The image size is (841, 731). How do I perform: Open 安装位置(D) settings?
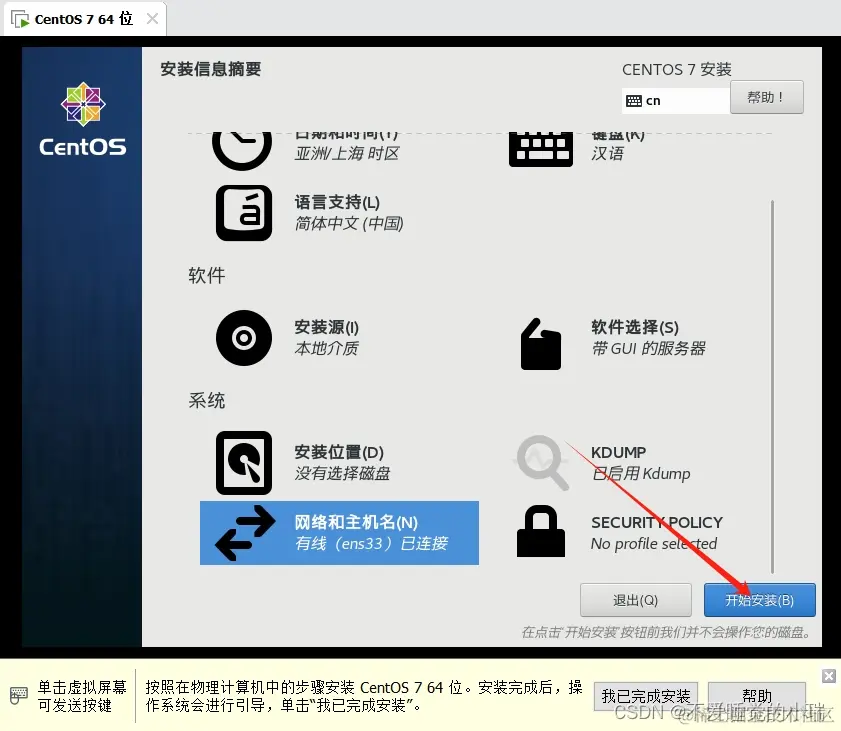coord(339,452)
